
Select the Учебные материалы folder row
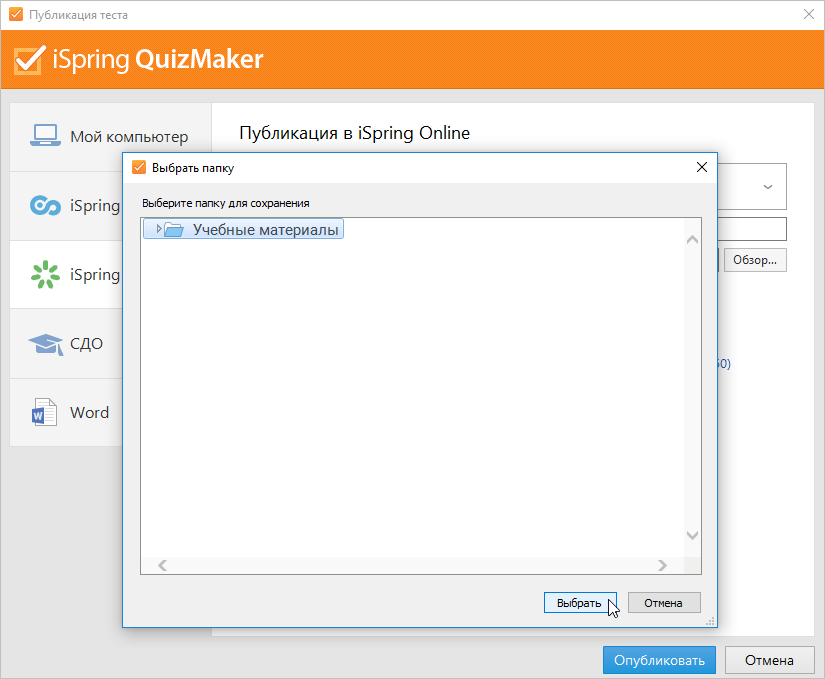coord(243,229)
